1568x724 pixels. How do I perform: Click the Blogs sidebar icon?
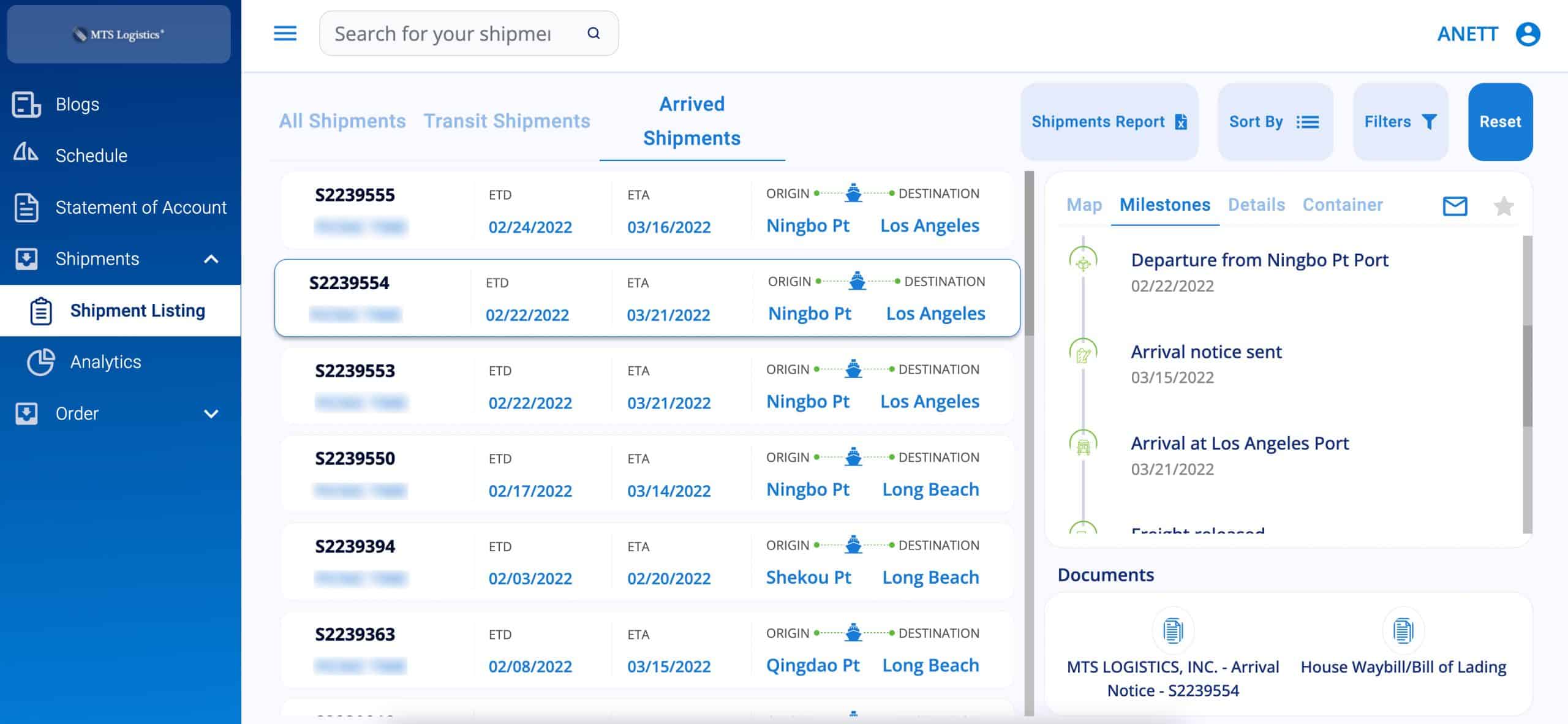[26, 104]
